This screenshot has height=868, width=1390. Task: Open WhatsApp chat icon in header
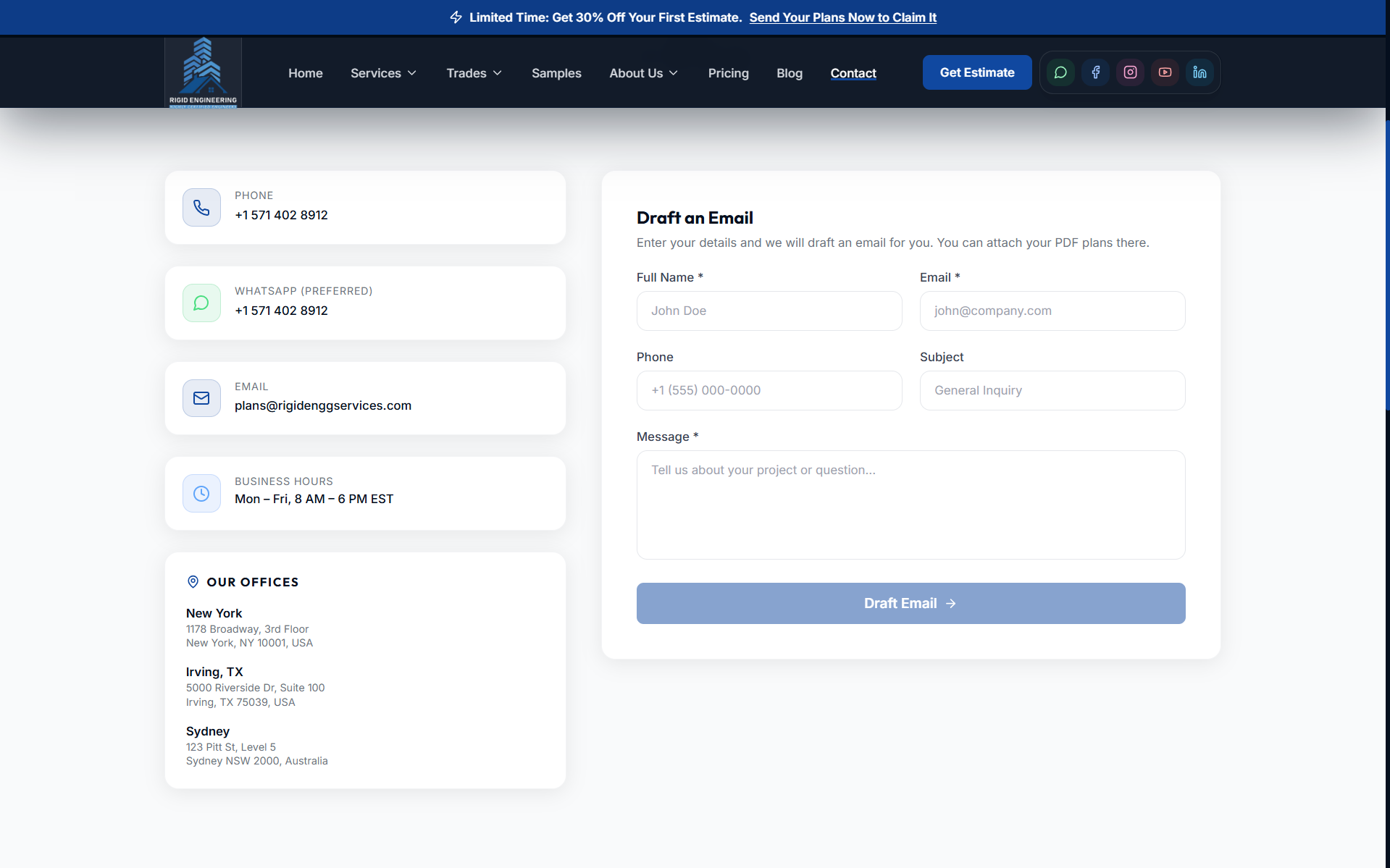pyautogui.click(x=1060, y=72)
